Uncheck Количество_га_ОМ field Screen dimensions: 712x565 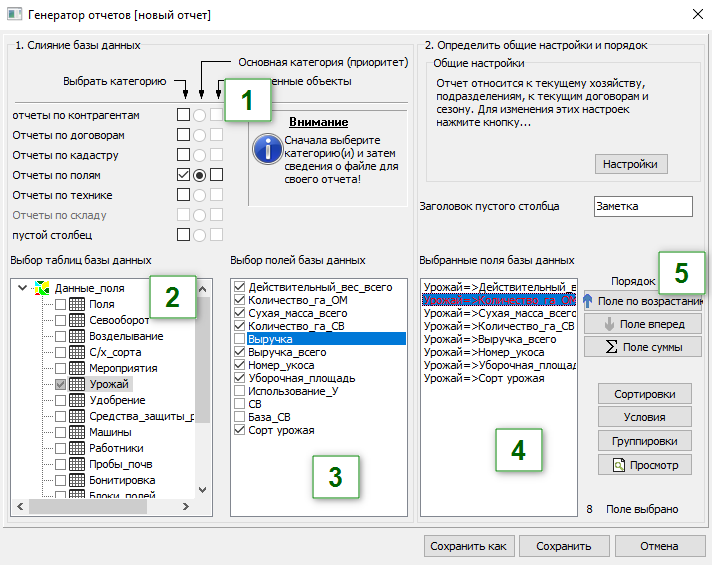coord(240,300)
